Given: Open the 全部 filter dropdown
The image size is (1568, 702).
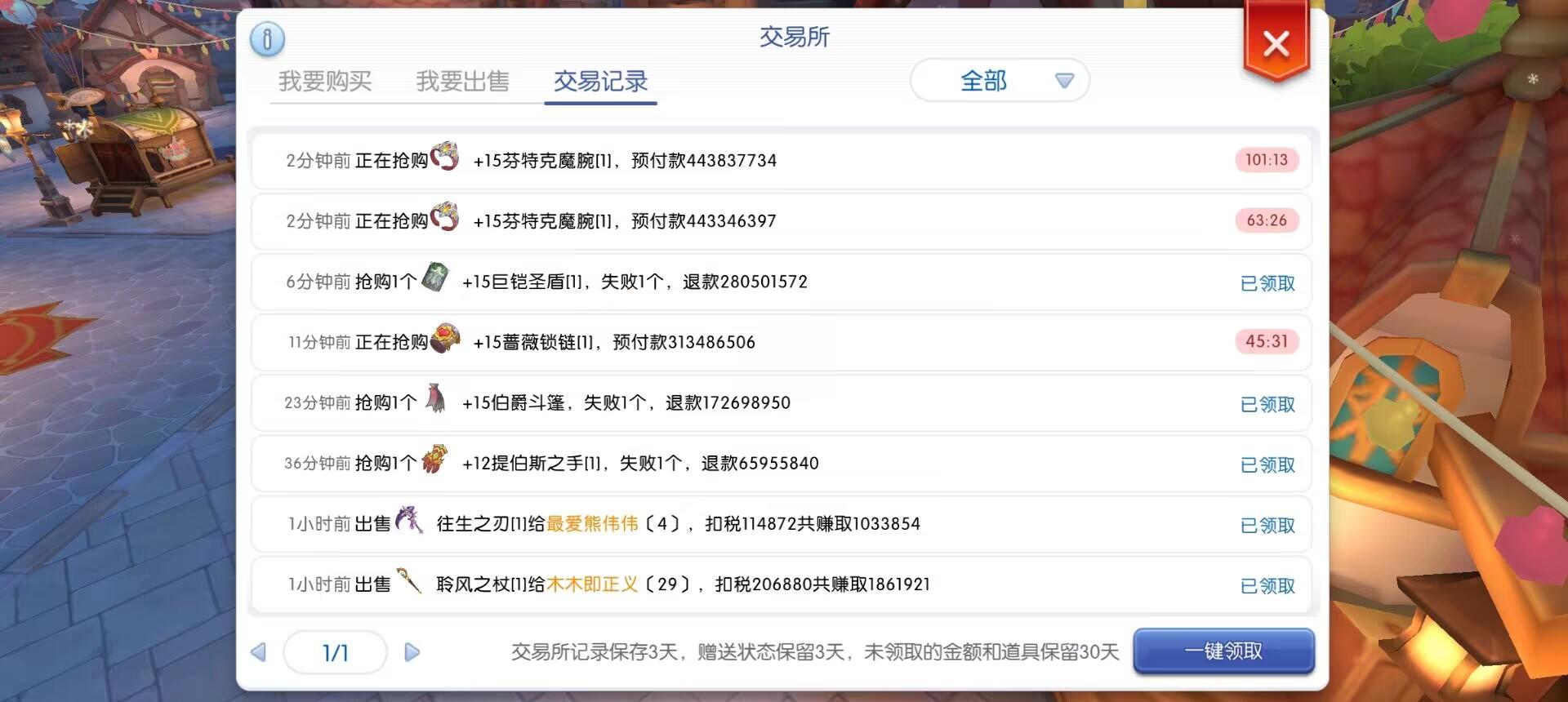Looking at the screenshot, I should point(1000,81).
